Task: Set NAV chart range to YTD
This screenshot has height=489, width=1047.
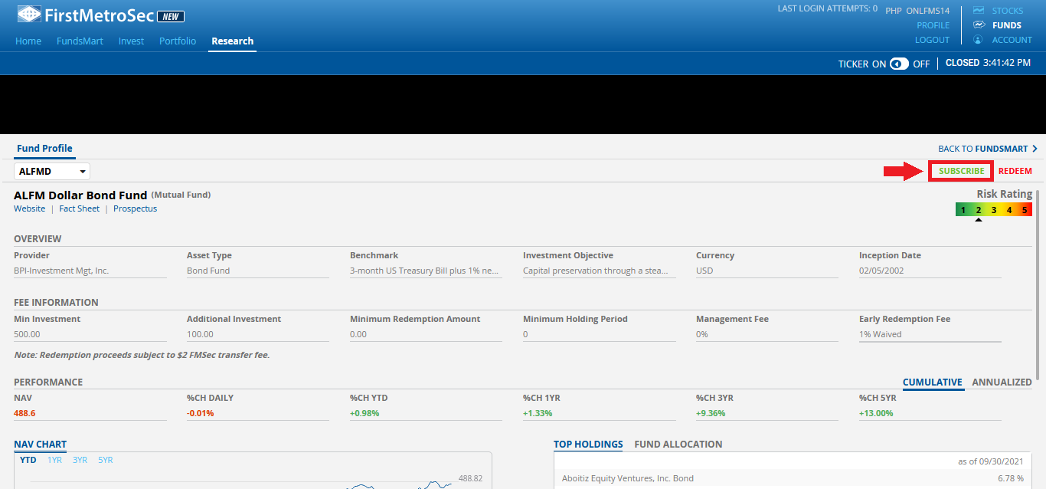Action: (x=28, y=460)
